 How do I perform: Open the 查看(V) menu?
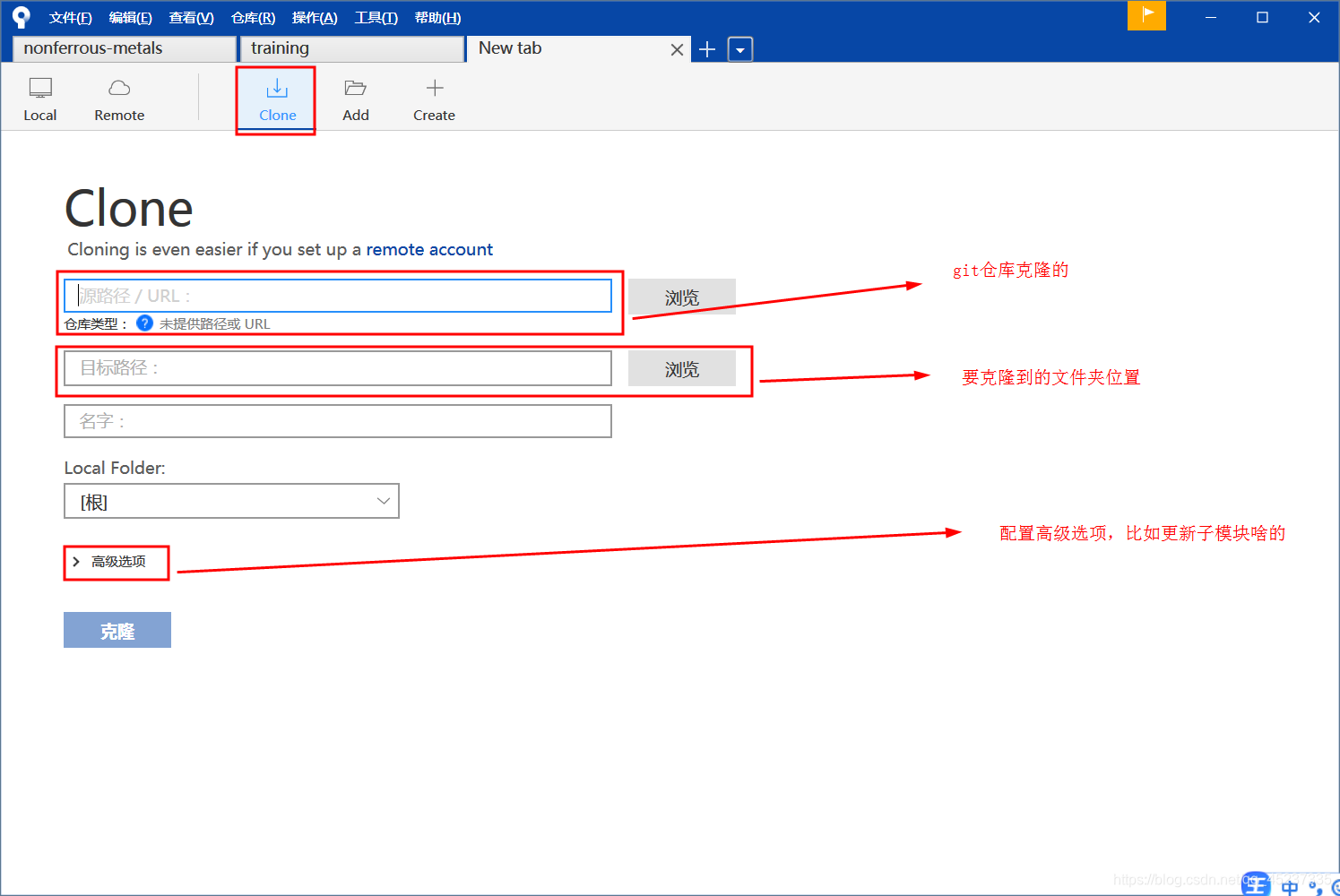tap(192, 18)
